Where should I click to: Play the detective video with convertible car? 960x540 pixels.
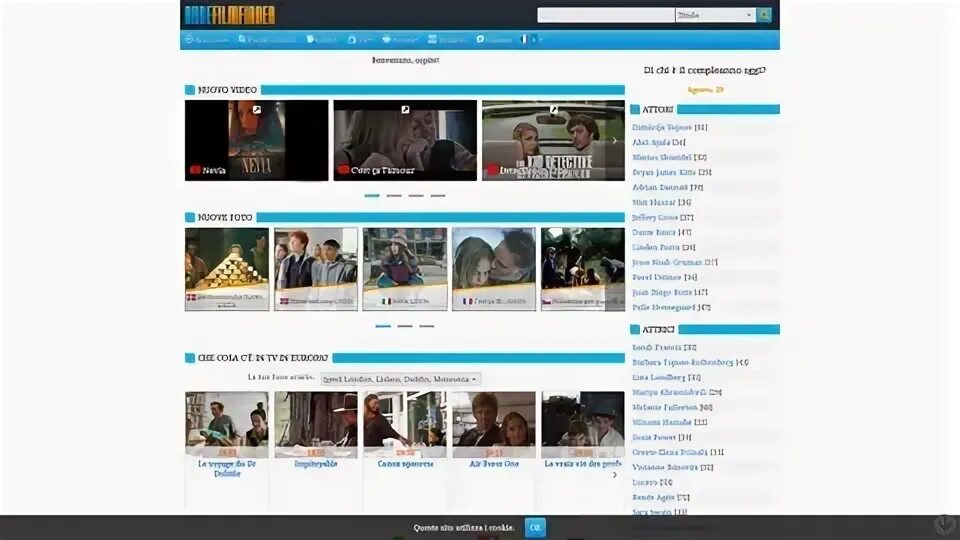pos(553,140)
